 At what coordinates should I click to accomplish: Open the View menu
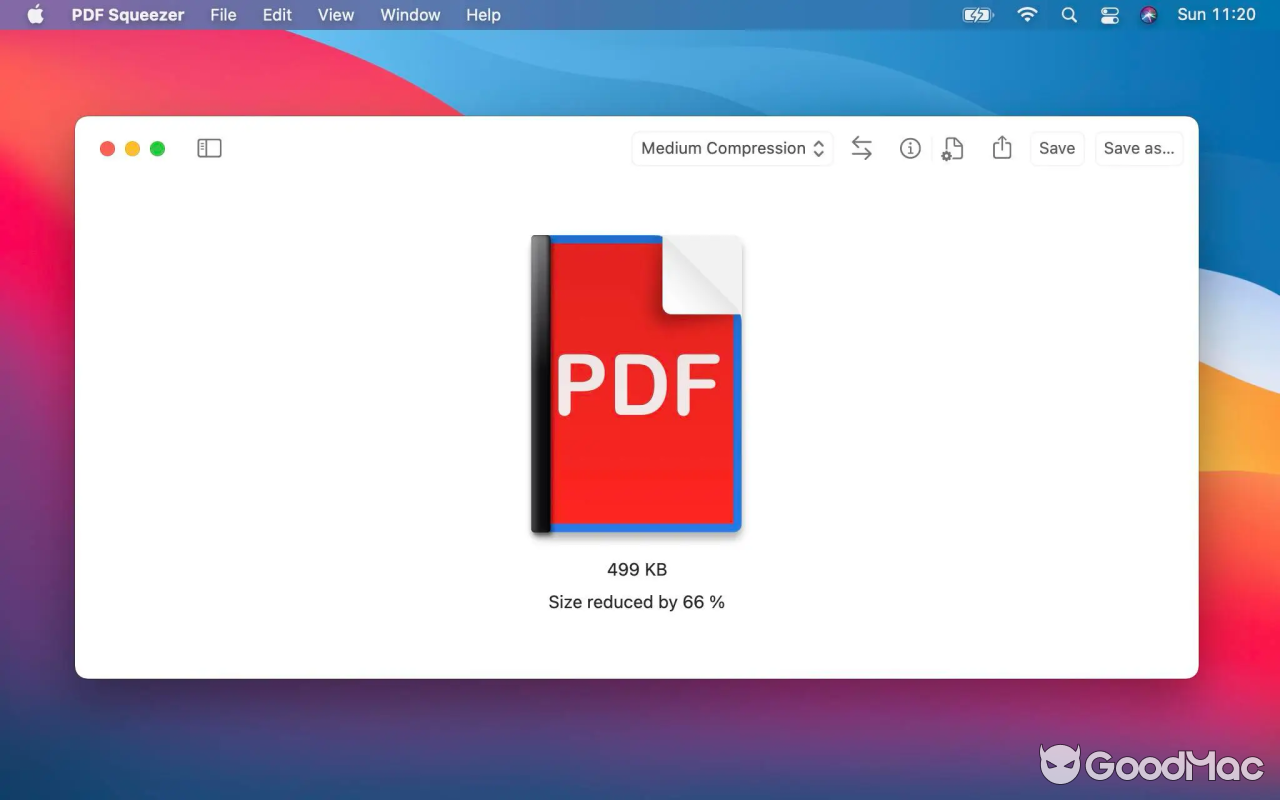pos(335,15)
